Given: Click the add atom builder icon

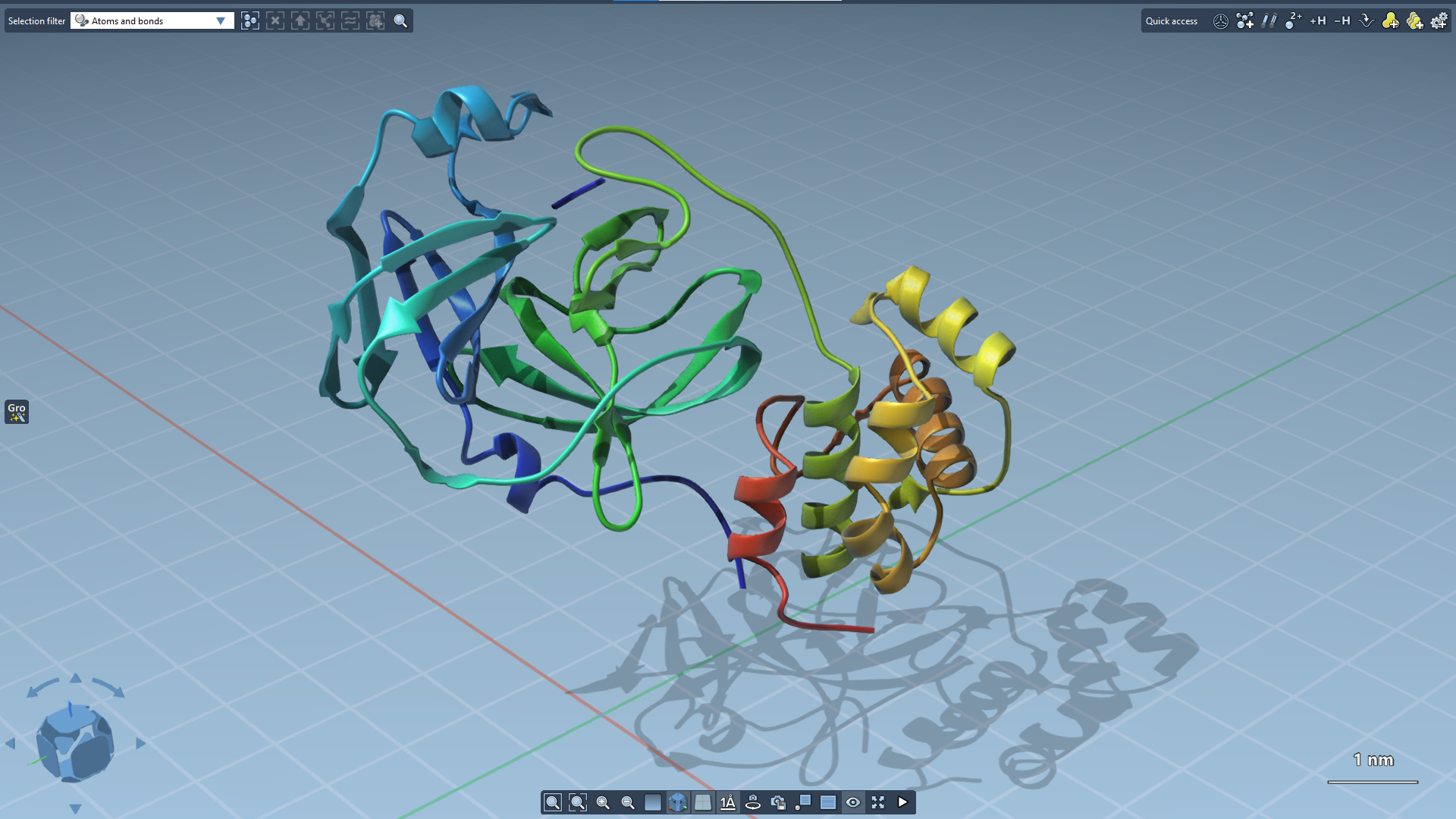Looking at the screenshot, I should click(x=1244, y=20).
